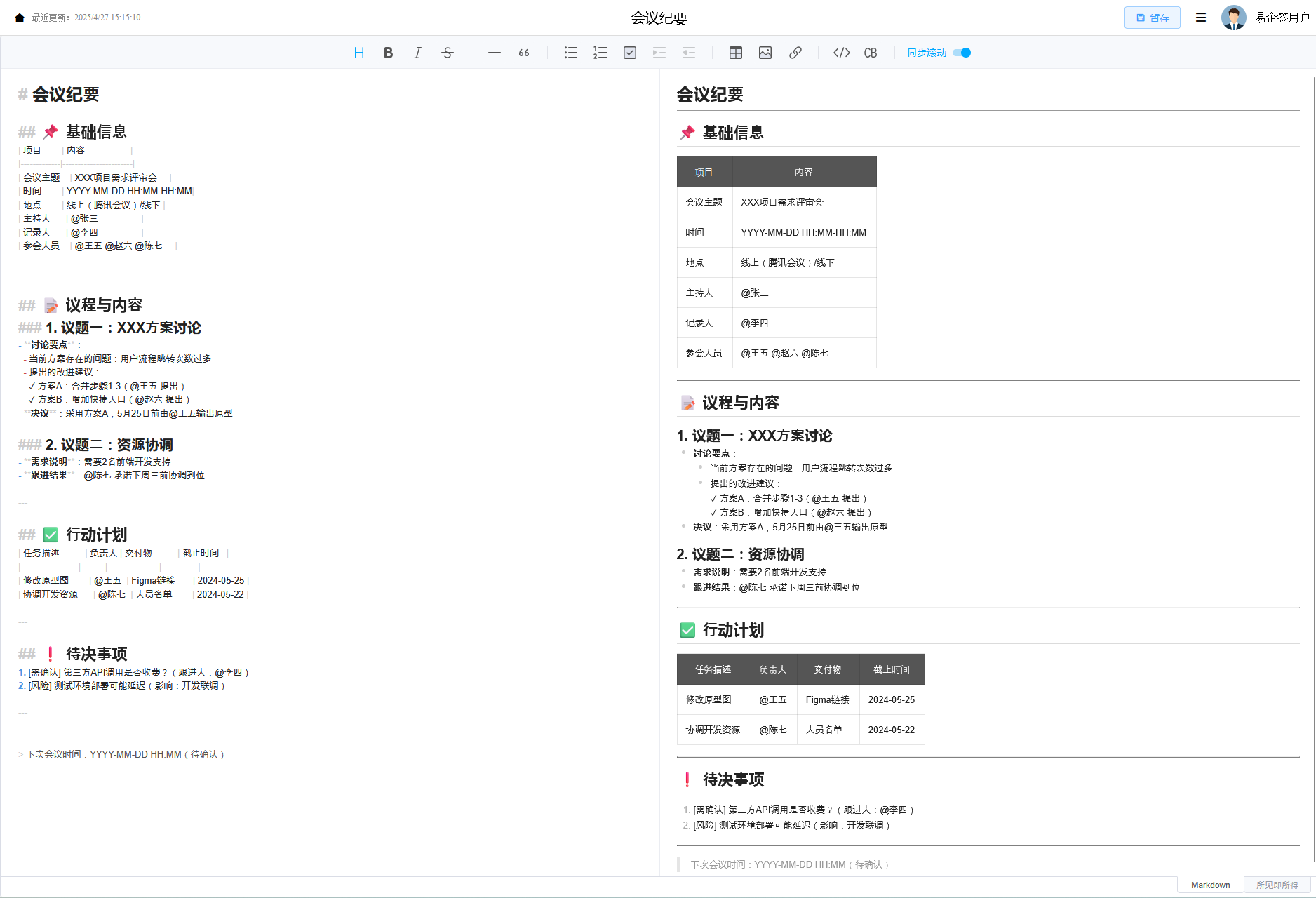
Task: Click '下次会议时间' quote line in editor
Action: pos(121,754)
